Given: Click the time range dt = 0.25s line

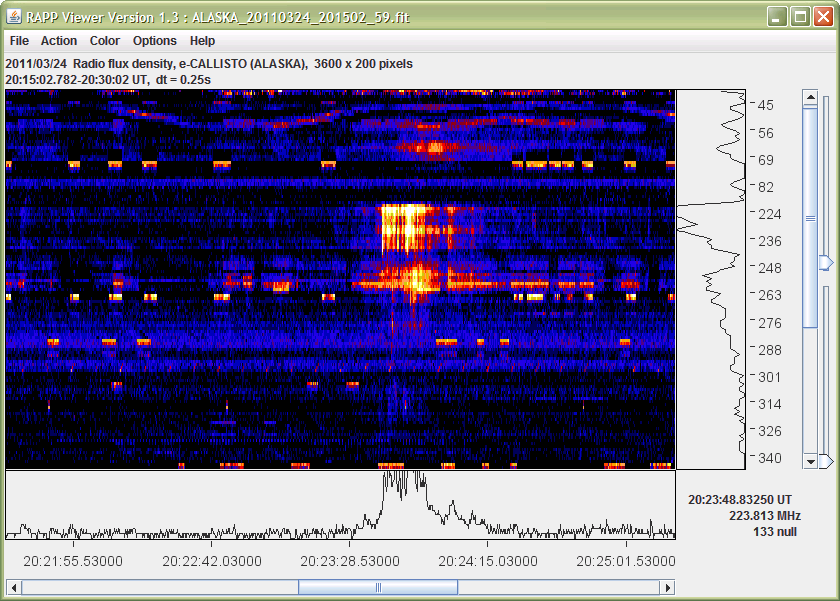Looking at the screenshot, I should pyautogui.click(x=108, y=80).
